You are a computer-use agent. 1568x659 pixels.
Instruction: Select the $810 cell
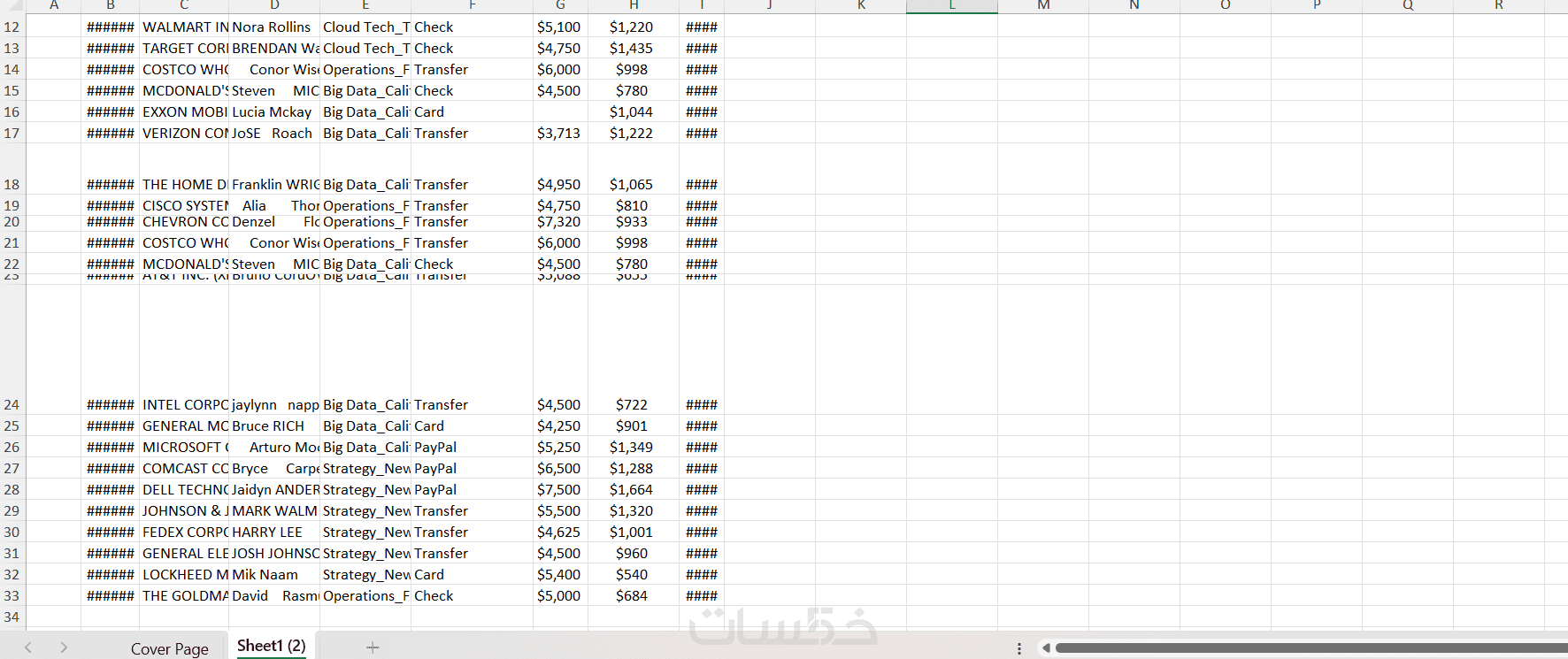point(634,205)
